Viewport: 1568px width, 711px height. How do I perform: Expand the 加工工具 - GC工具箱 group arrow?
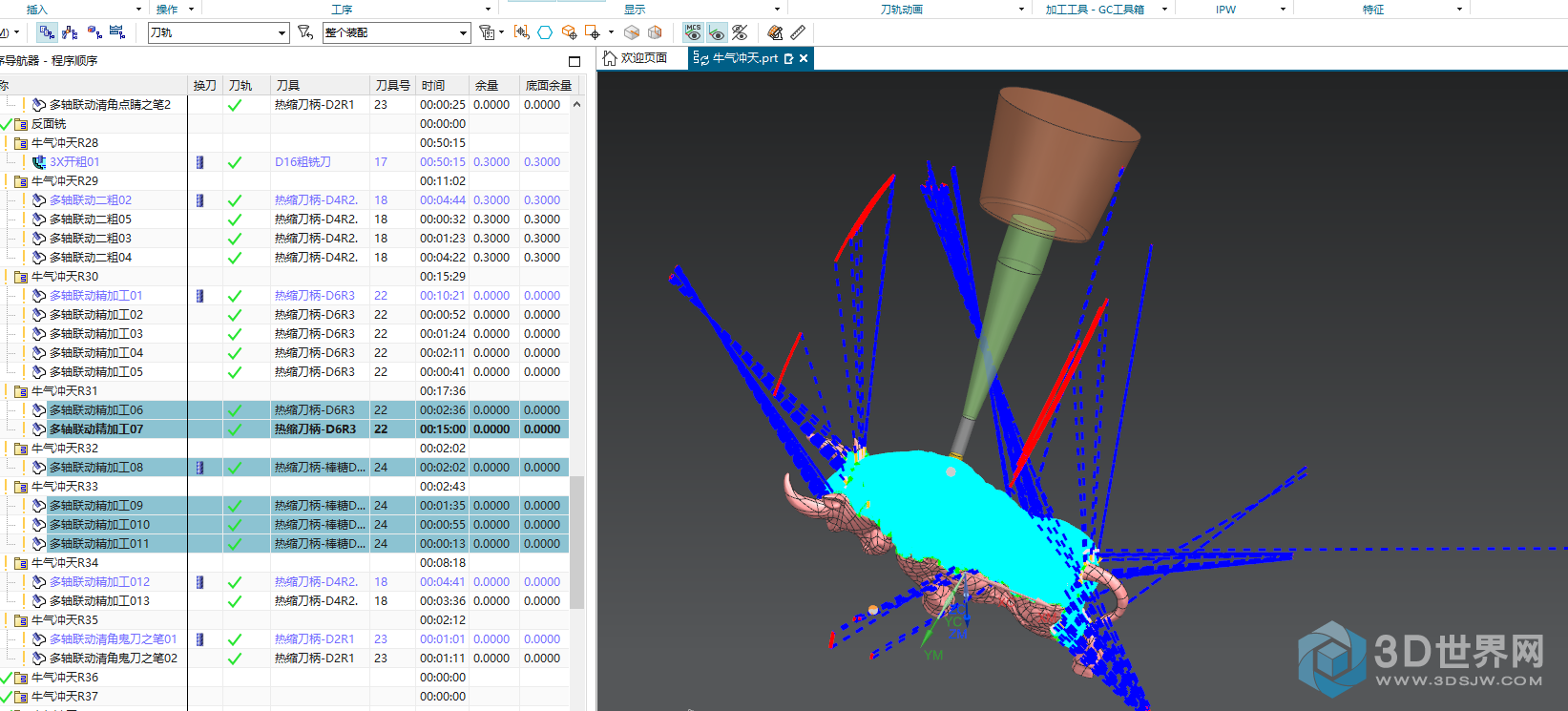(x=1164, y=9)
